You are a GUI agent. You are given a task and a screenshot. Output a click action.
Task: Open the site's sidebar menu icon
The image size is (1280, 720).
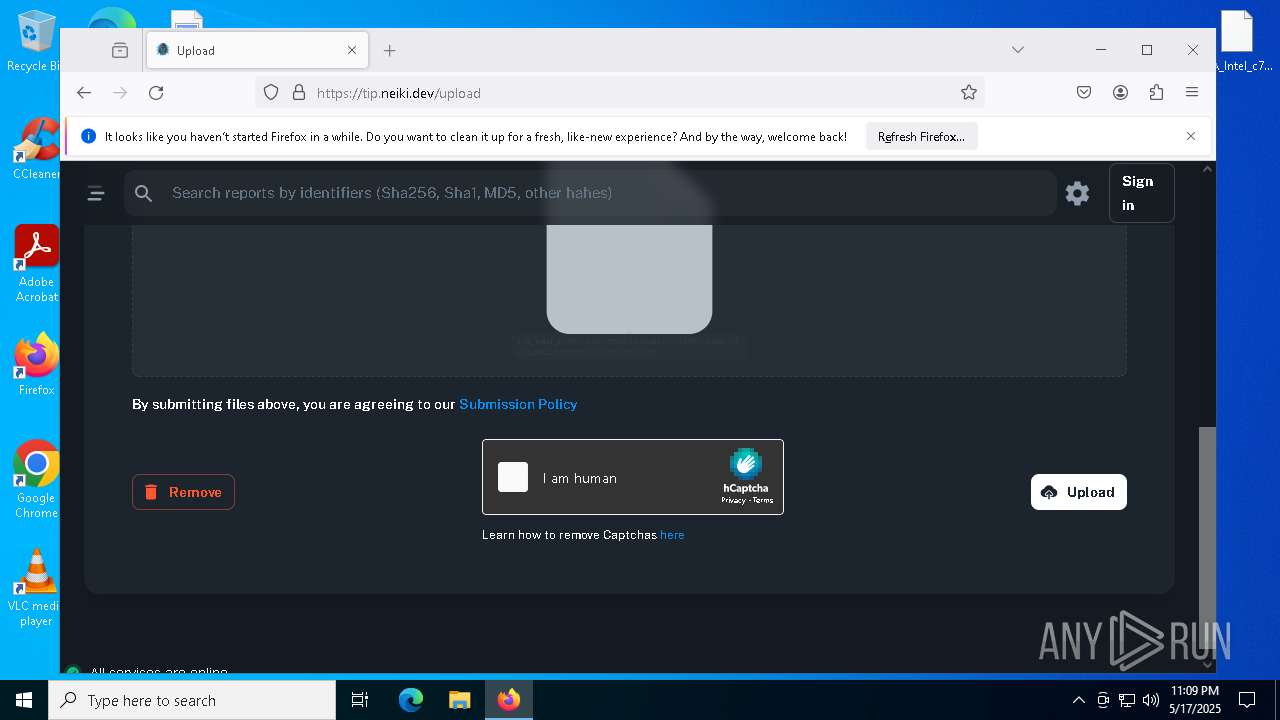pyautogui.click(x=96, y=193)
